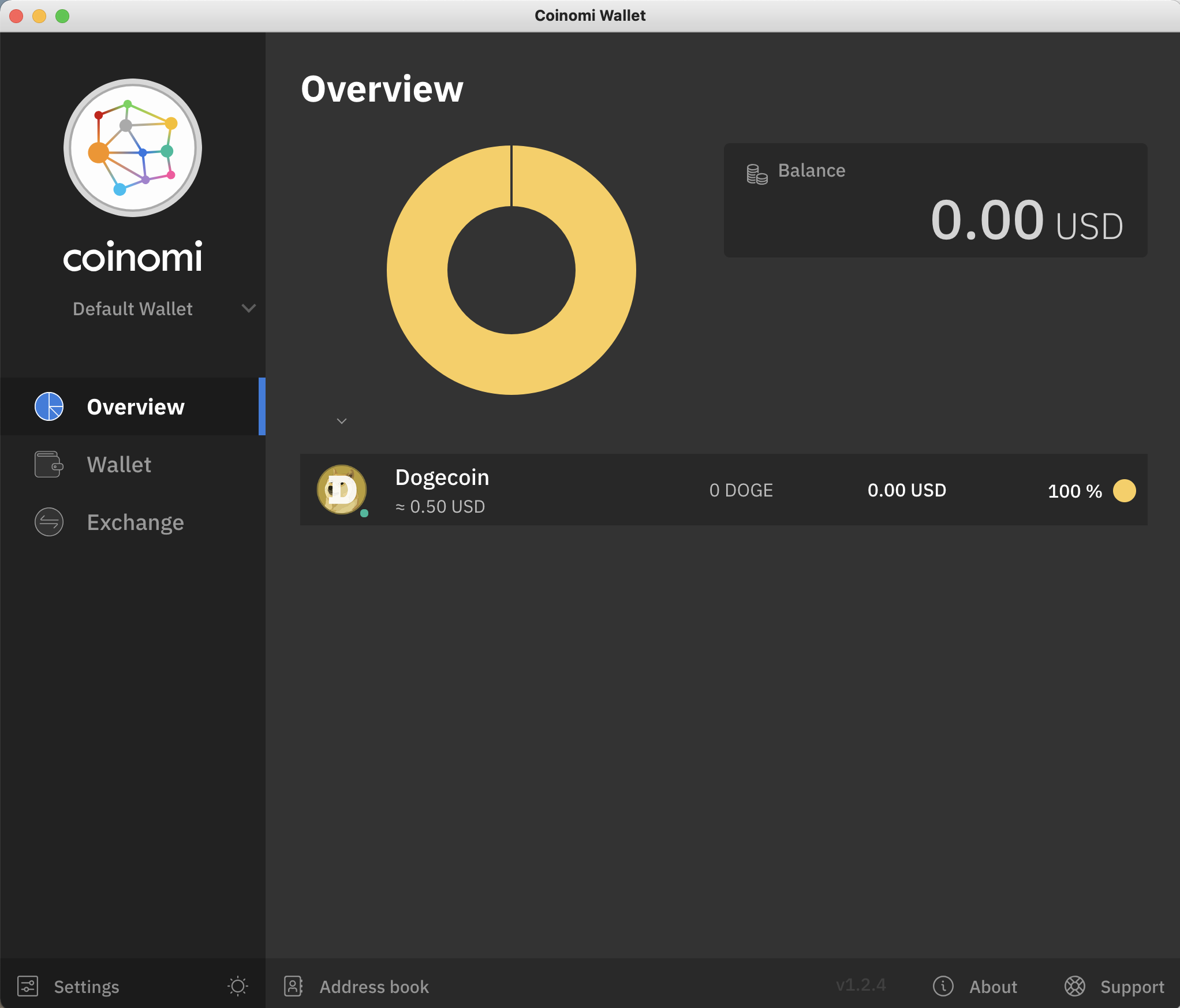Expand the Default Wallet dropdown chevron

(249, 308)
